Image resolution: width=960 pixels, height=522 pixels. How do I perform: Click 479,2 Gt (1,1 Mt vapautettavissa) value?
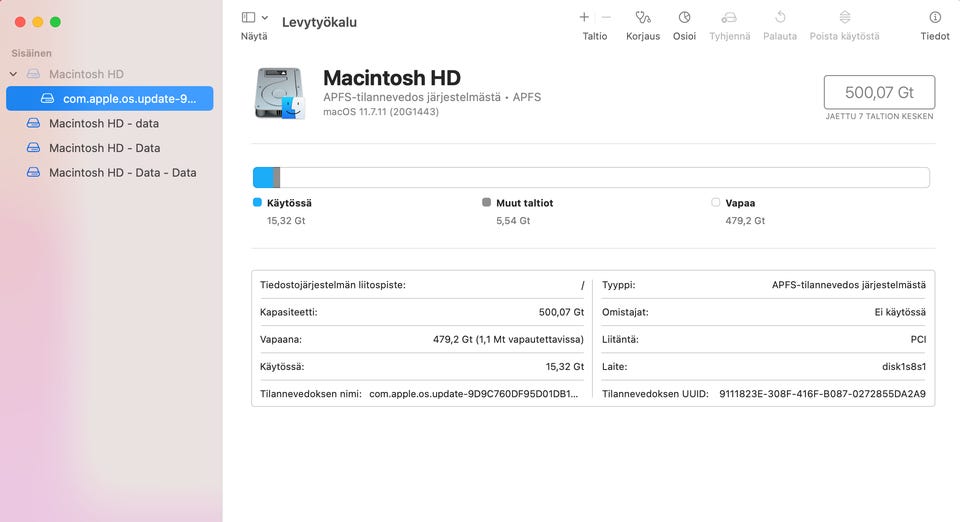point(508,339)
